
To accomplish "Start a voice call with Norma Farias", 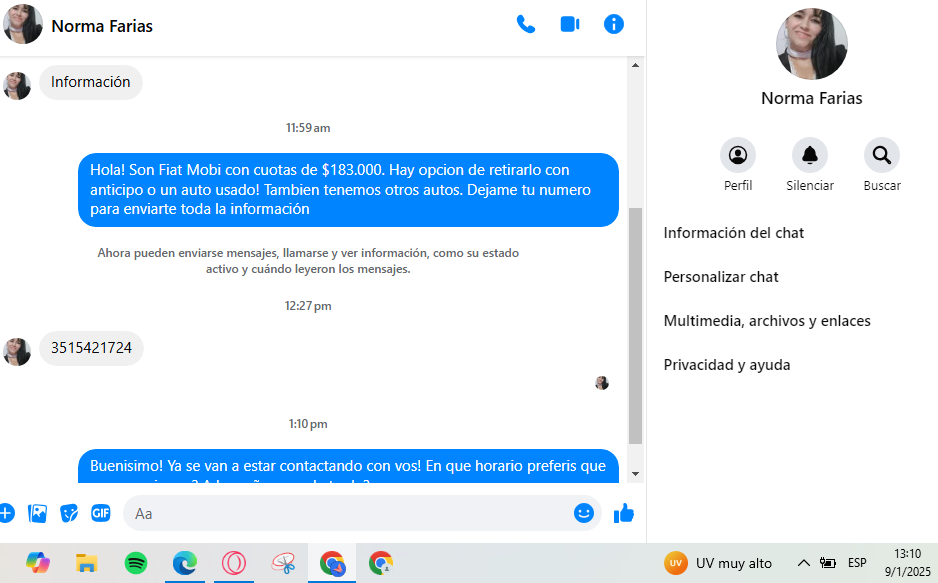I will (x=525, y=25).
